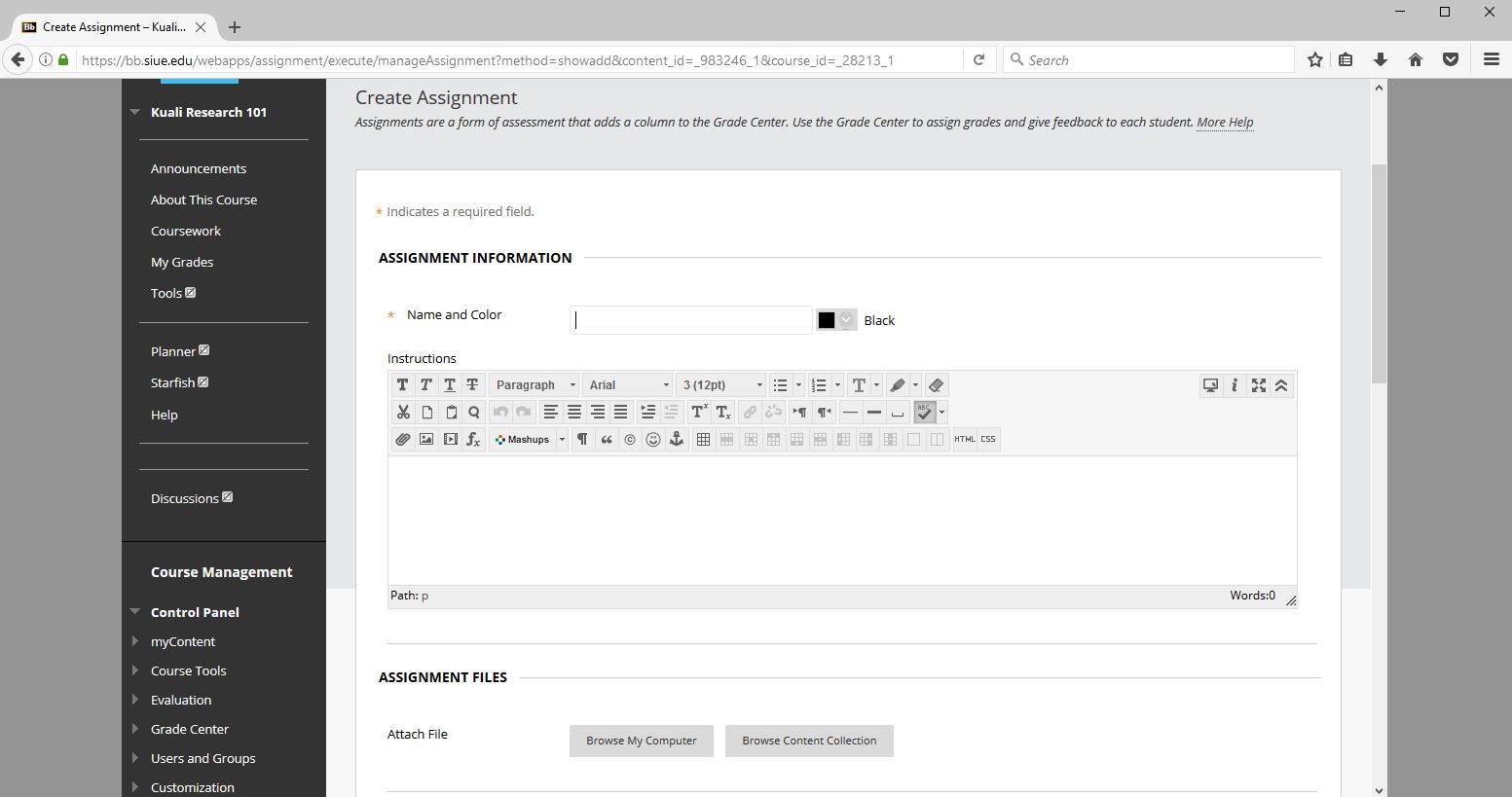Click the insert emoticon smiley icon

click(x=653, y=440)
